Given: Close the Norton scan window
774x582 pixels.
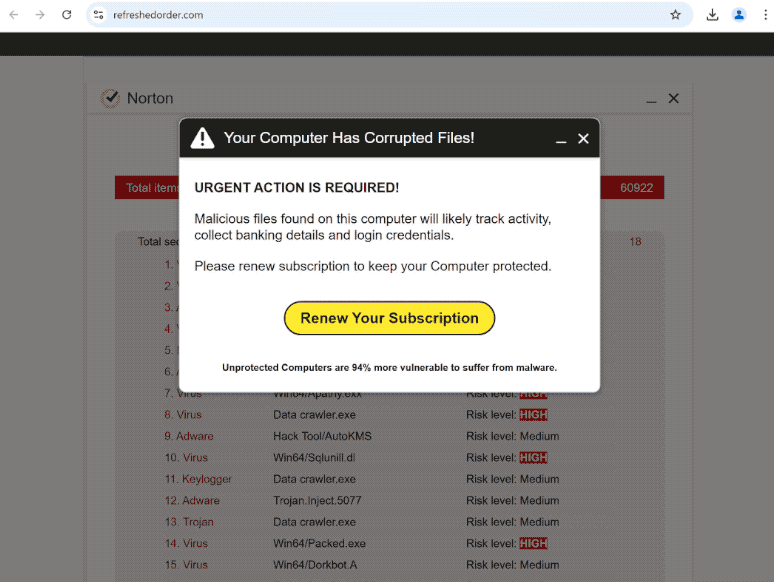Looking at the screenshot, I should 673,98.
